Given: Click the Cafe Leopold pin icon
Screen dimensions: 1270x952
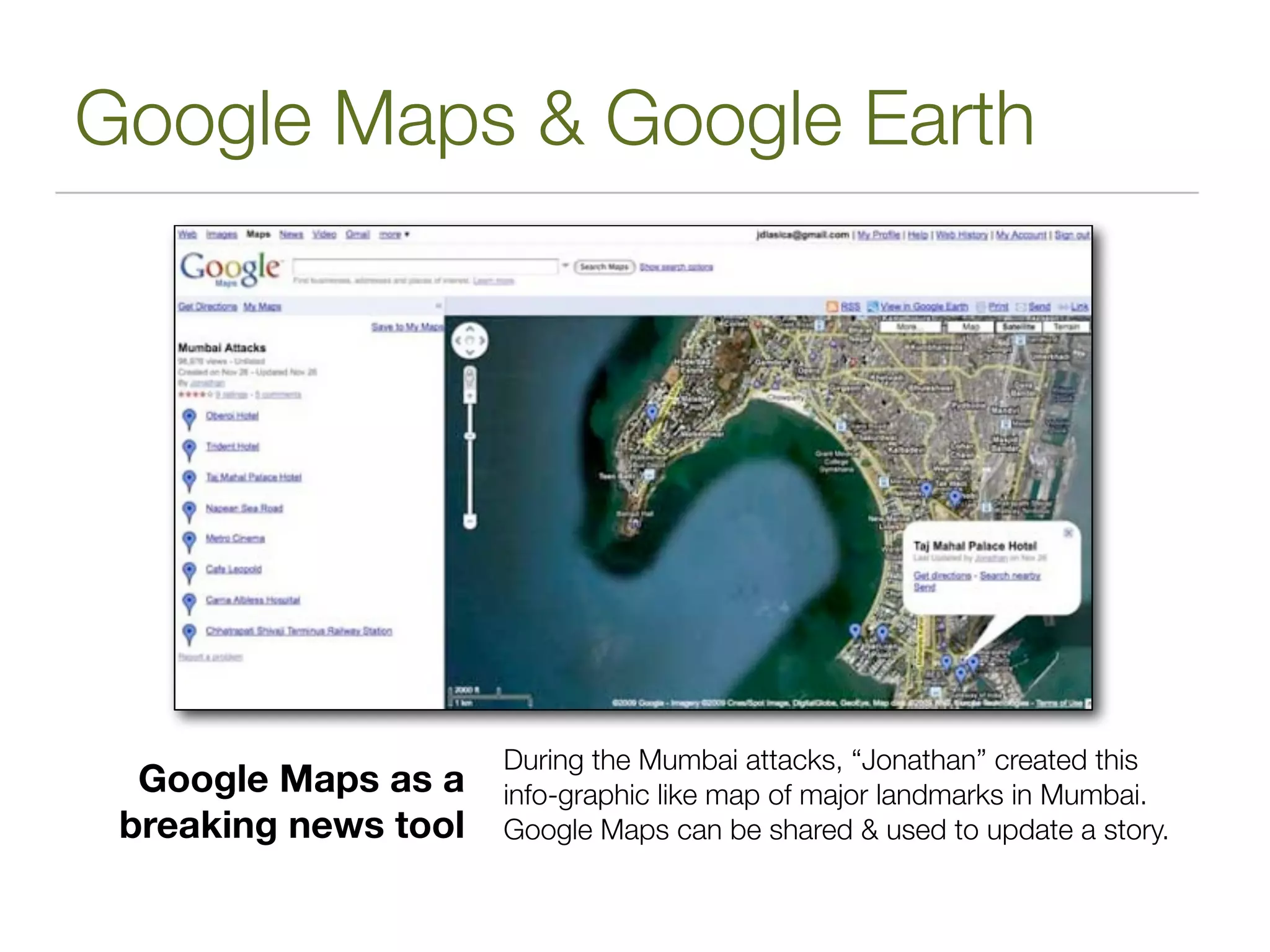Looking at the screenshot, I should [190, 573].
